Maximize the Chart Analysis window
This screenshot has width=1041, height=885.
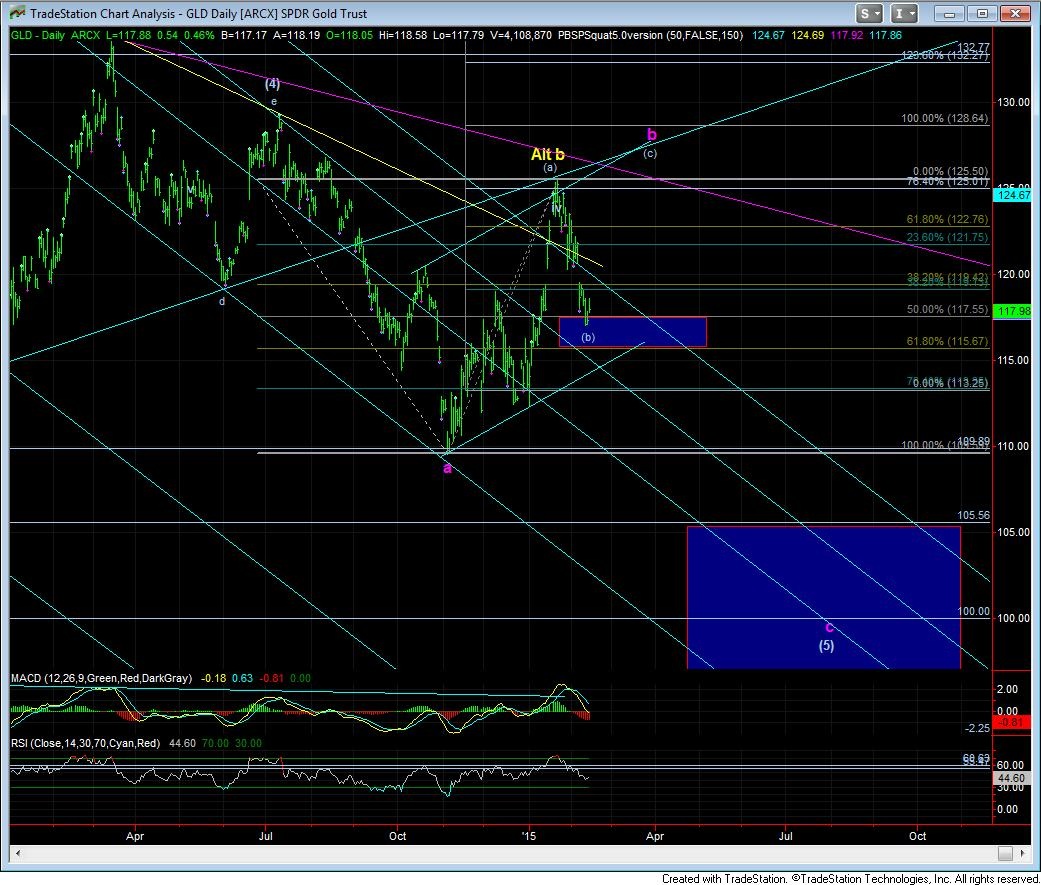pos(982,13)
